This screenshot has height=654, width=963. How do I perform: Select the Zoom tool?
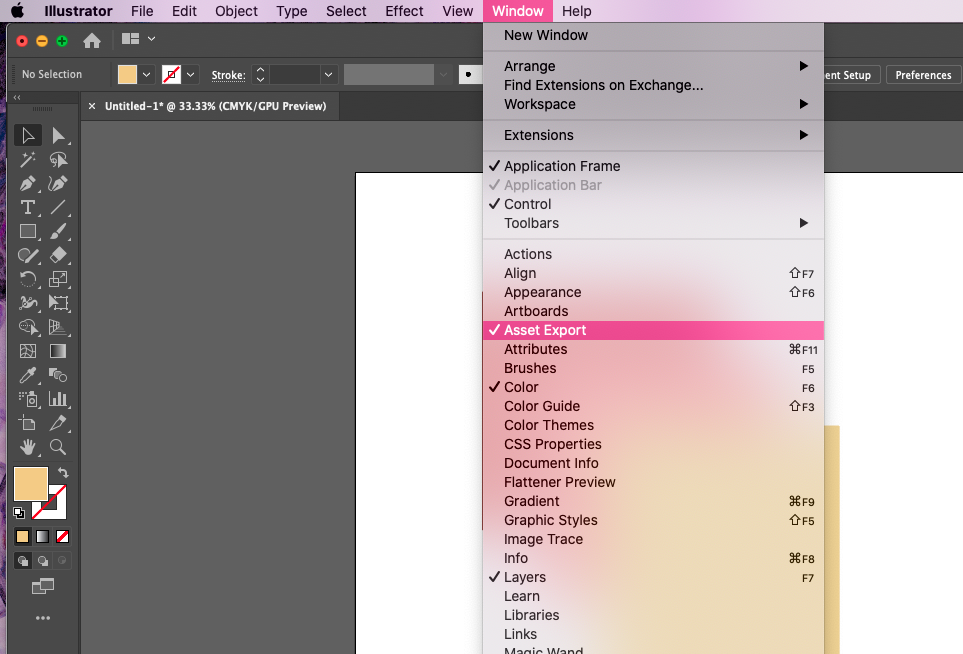(58, 447)
